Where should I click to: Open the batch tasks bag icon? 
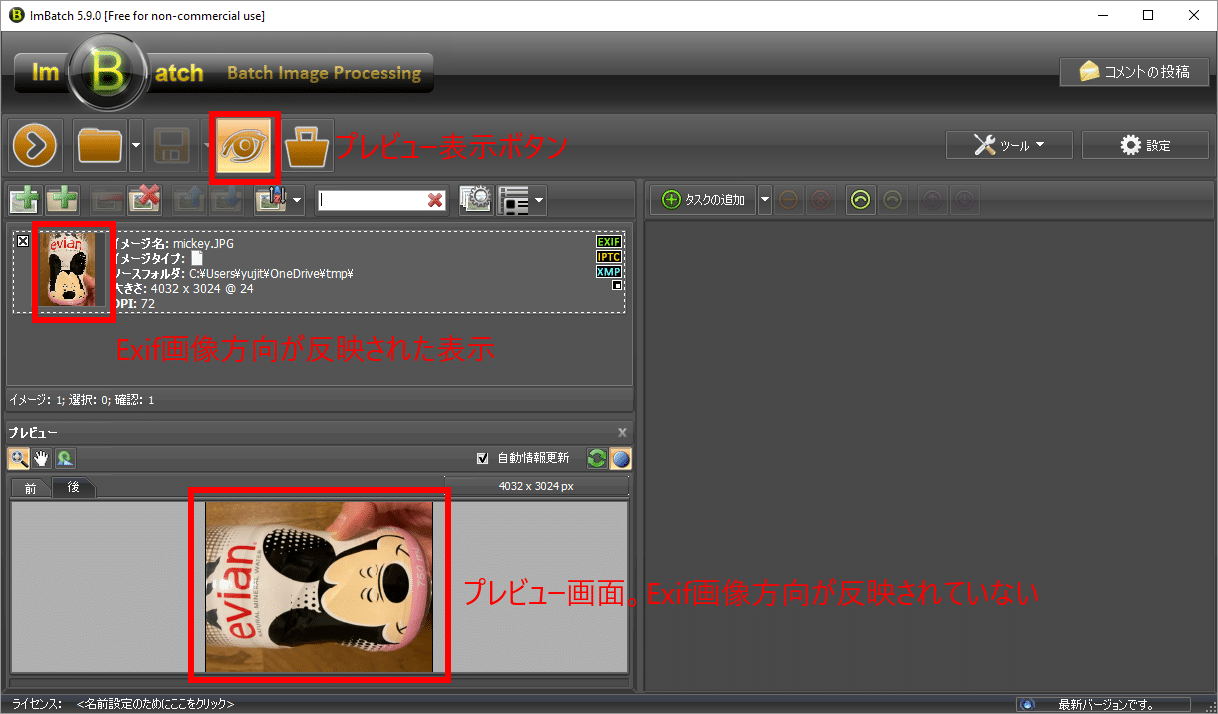click(308, 145)
